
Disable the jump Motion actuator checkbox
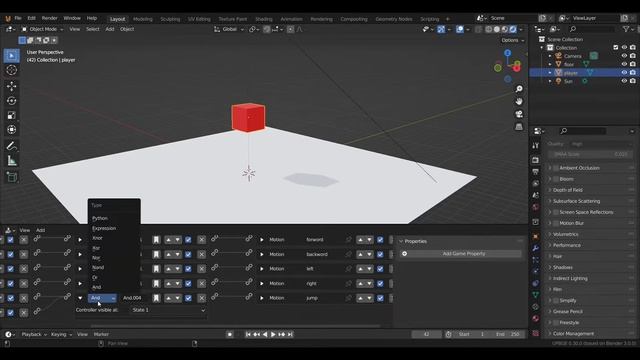pyautogui.click(x=380, y=298)
